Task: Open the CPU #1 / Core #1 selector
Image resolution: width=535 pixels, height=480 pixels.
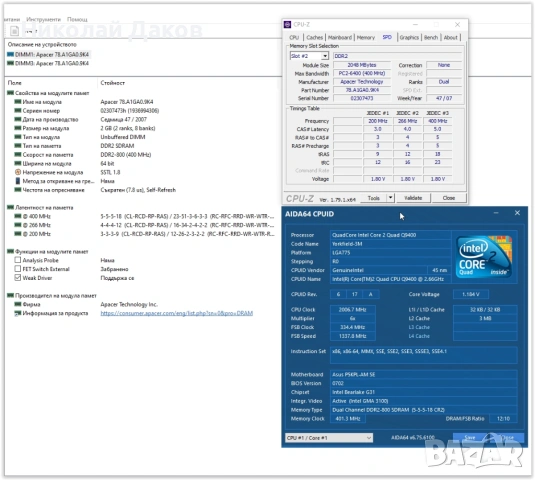Action: click(x=329, y=438)
